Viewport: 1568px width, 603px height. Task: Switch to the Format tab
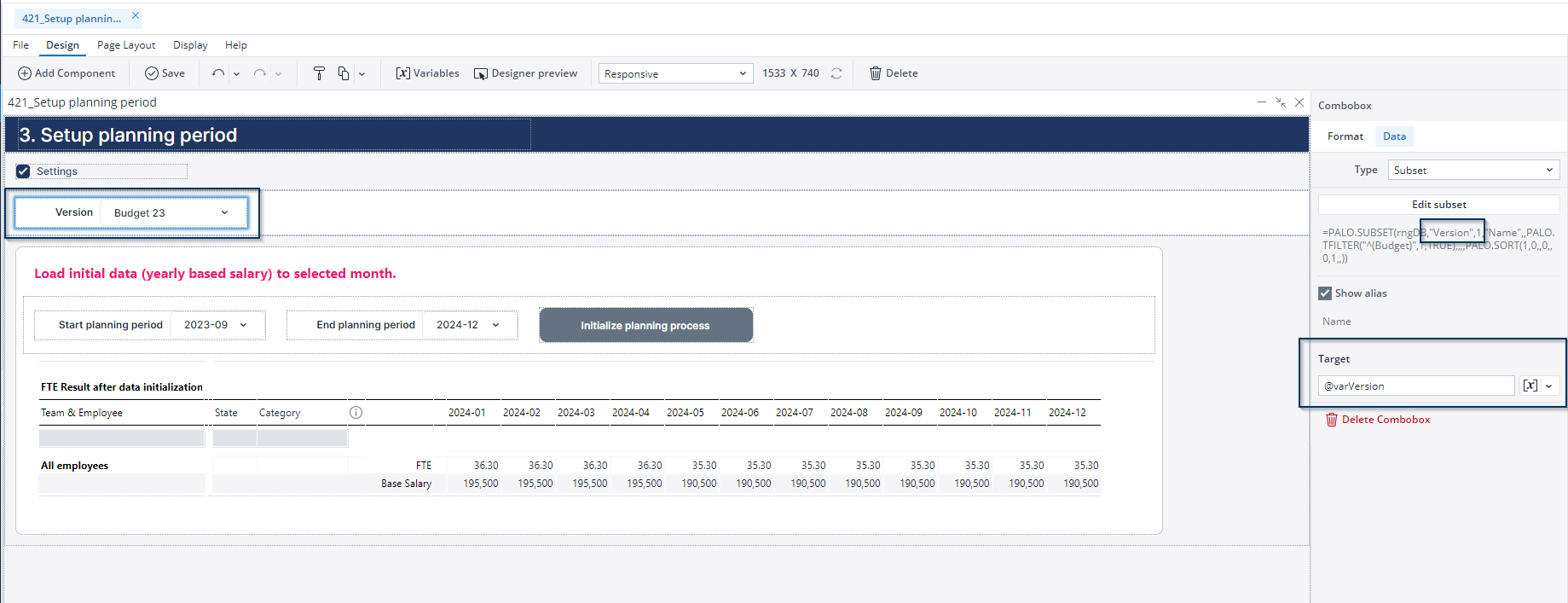[x=1345, y=136]
